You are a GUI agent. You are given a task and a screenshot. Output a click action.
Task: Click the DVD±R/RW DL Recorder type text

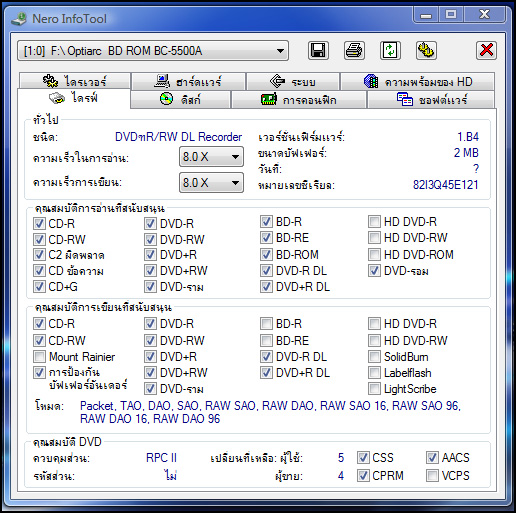click(x=178, y=137)
